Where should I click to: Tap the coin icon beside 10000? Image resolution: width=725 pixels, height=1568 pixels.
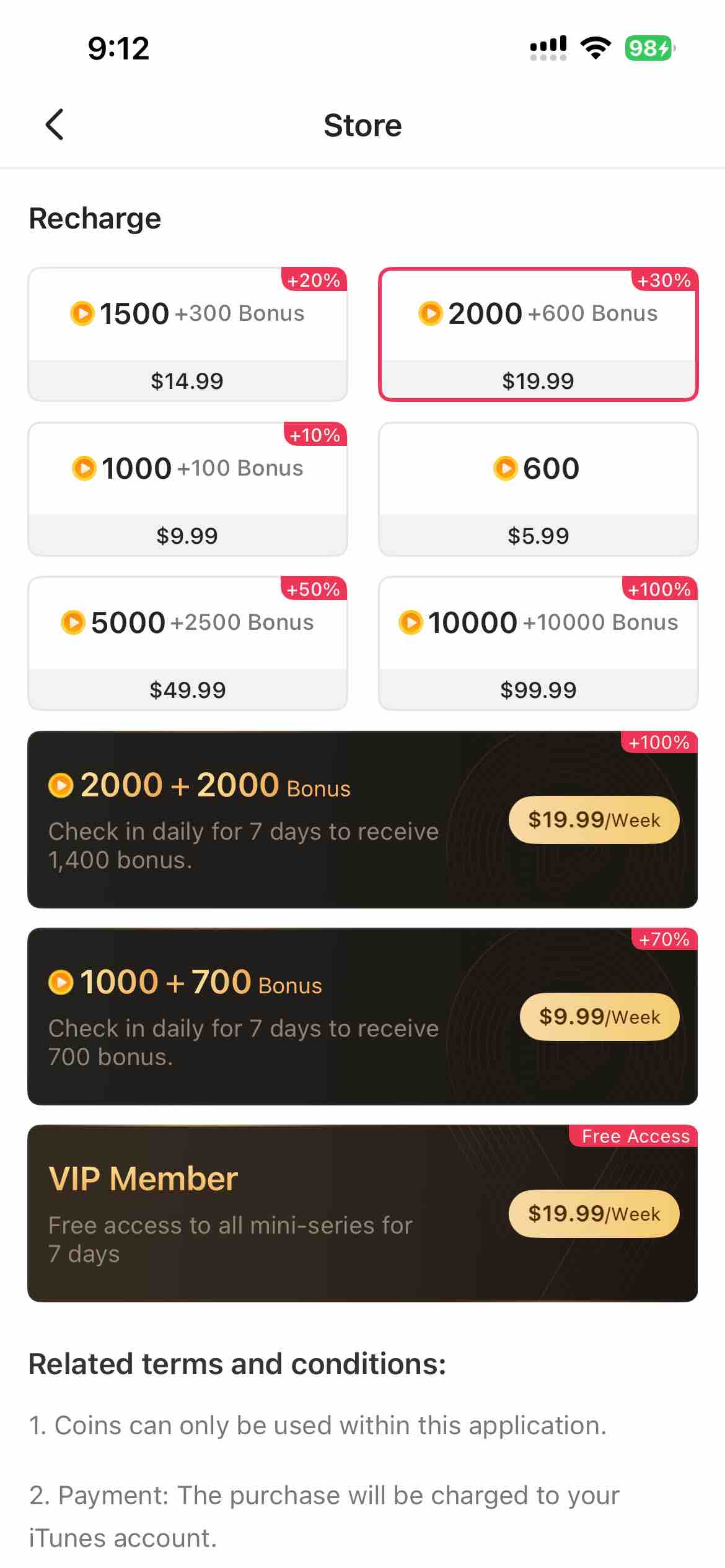[x=410, y=622]
